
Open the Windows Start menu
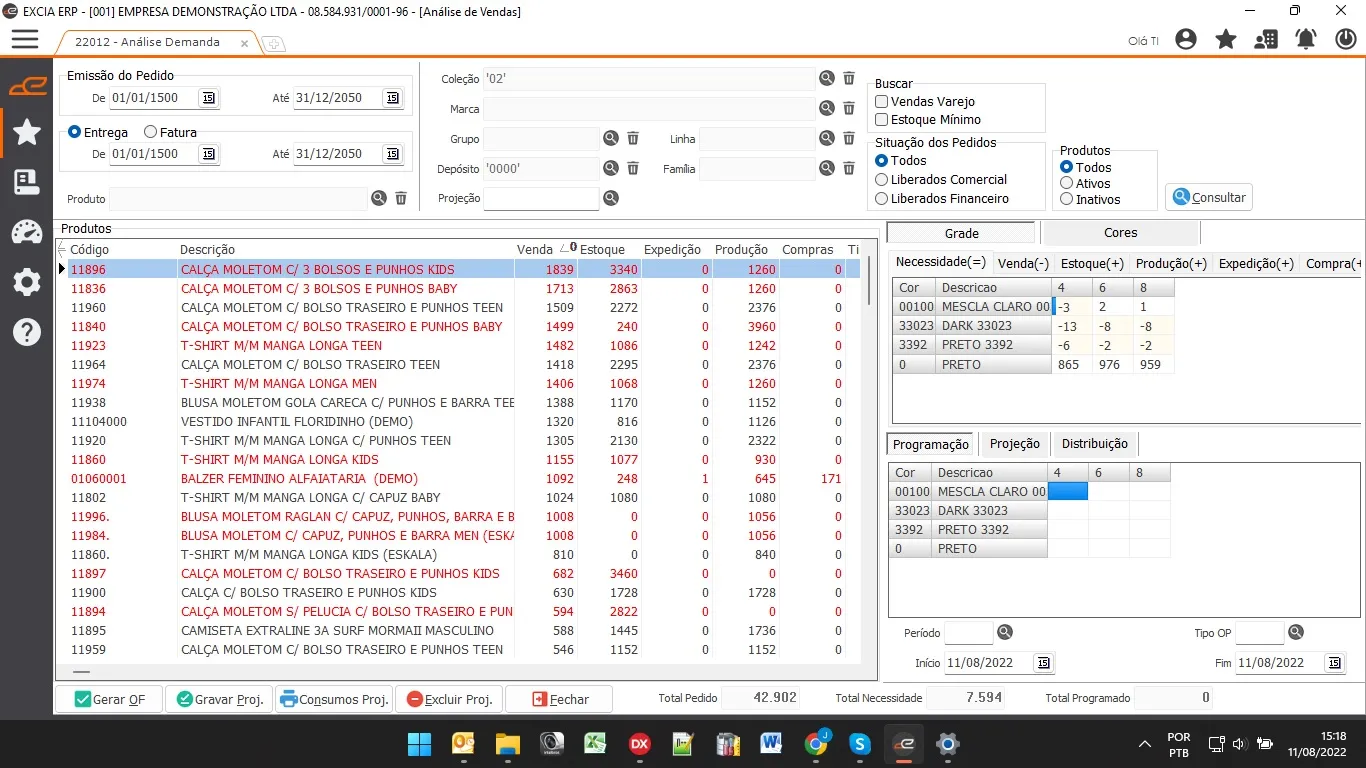tap(420, 744)
